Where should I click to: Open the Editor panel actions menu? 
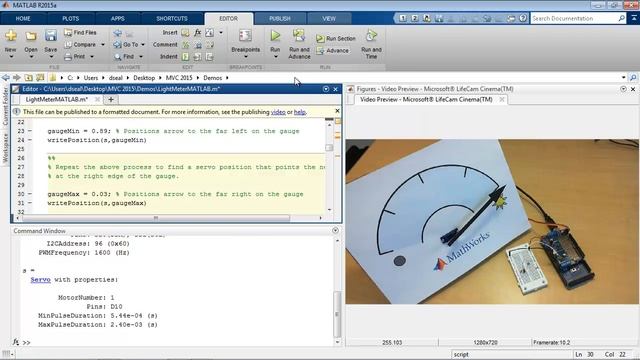point(326,89)
